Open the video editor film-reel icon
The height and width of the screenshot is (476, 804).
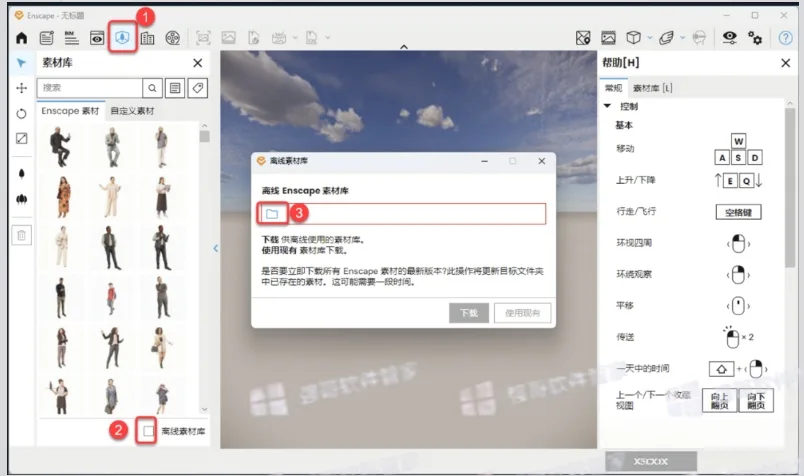[173, 37]
